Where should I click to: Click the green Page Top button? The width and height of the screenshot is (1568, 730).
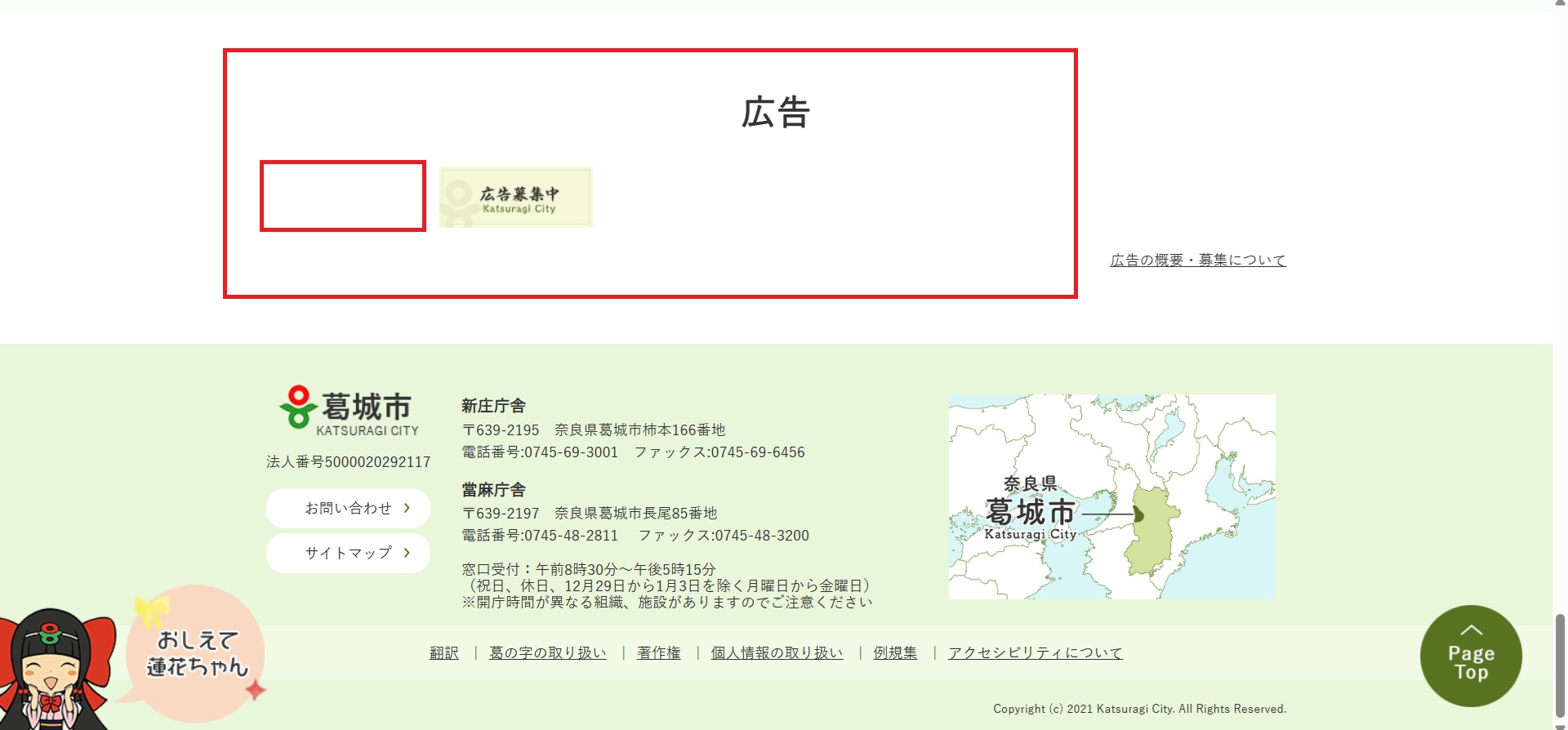(x=1471, y=656)
